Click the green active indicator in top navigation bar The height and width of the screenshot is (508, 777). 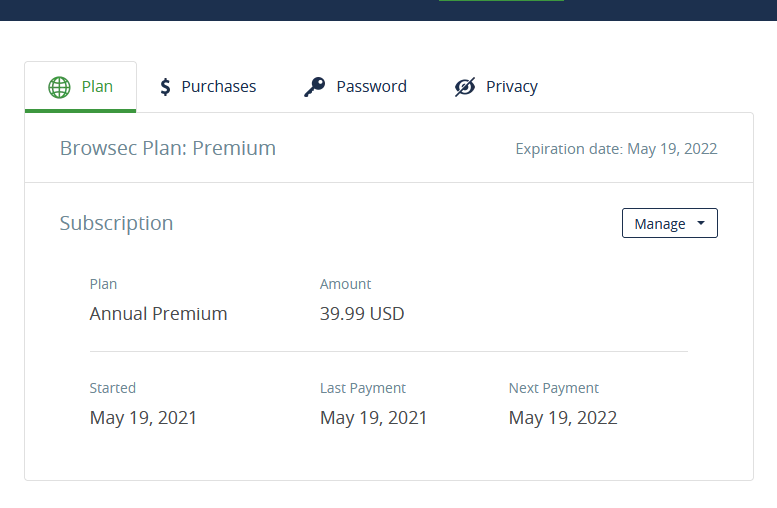coord(501,0)
